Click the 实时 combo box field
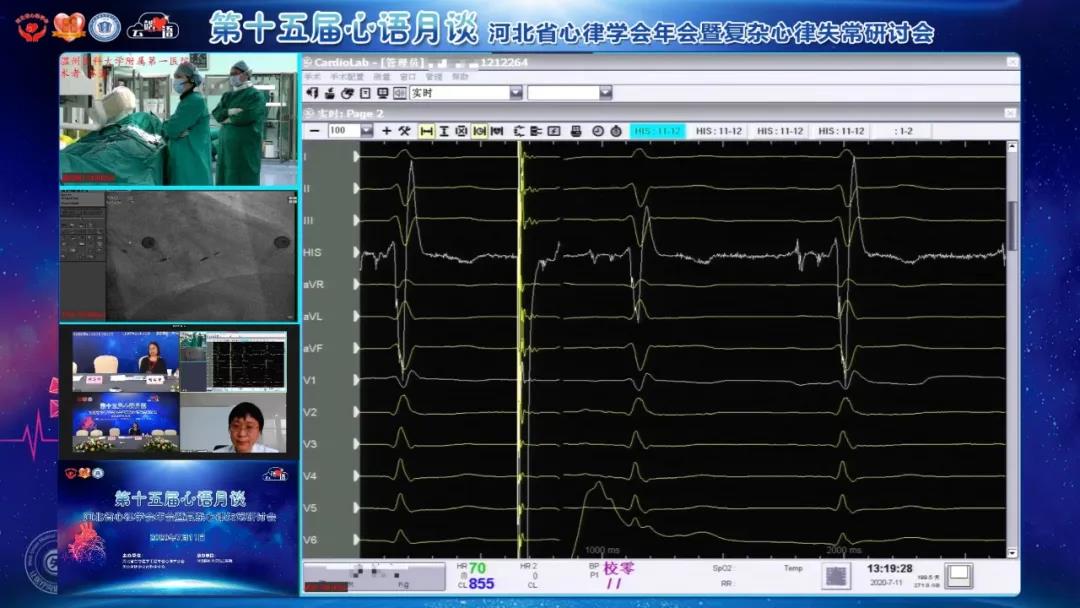 466,93
